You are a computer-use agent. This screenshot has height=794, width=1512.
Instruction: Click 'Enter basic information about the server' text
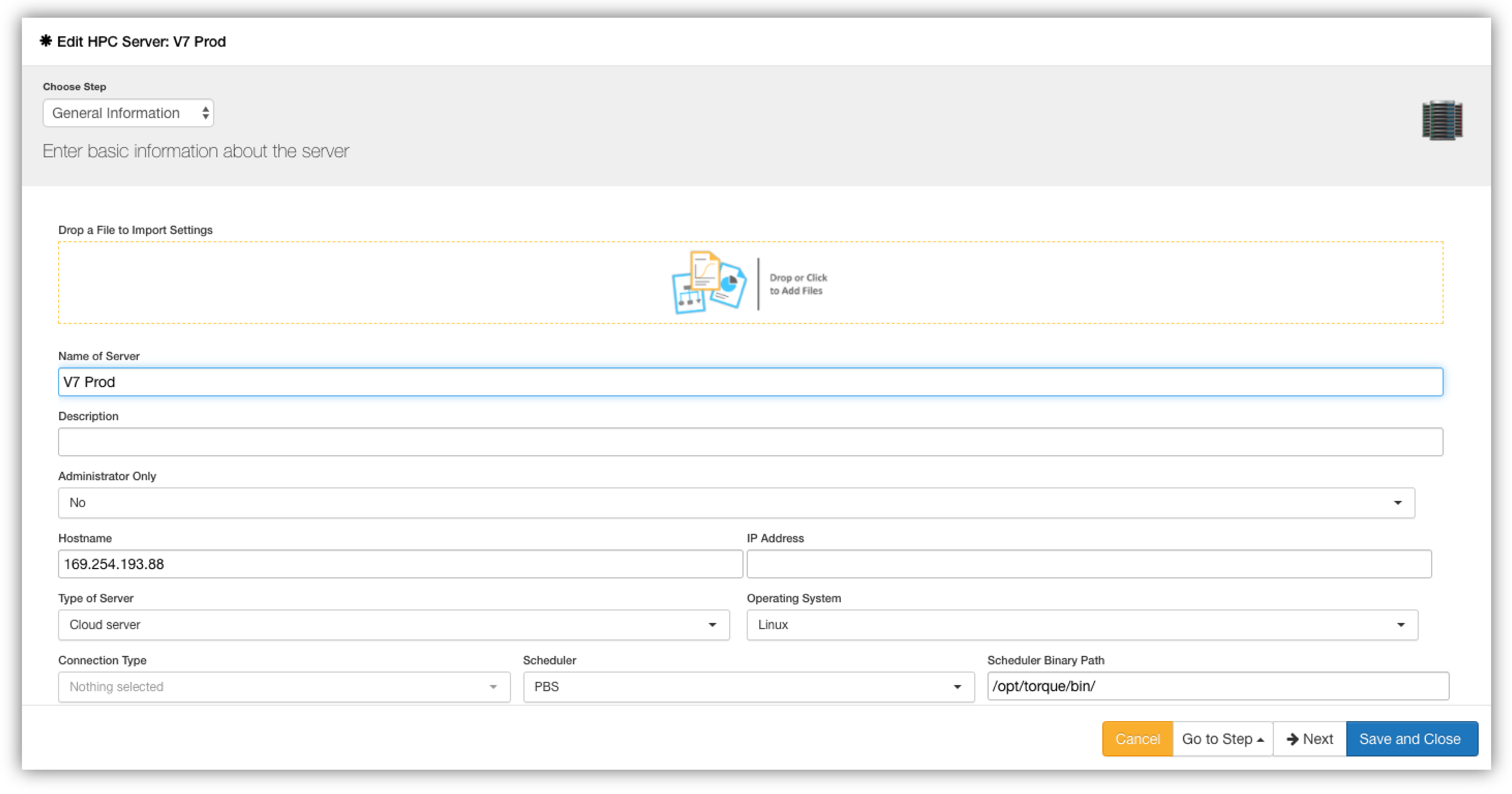point(196,152)
